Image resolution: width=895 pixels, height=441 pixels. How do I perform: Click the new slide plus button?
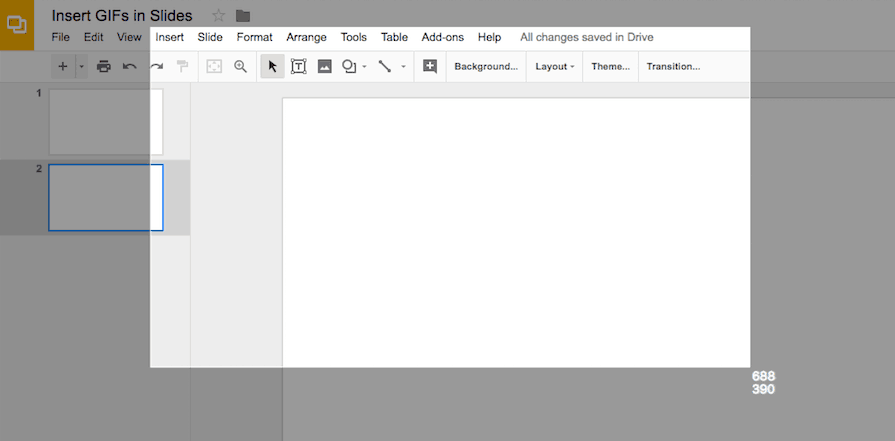(63, 67)
